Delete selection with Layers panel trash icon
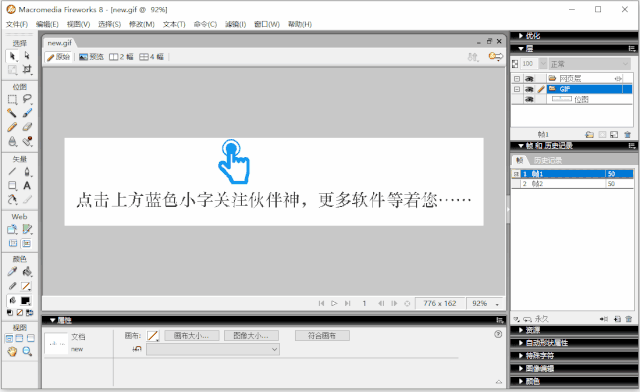The image size is (640, 392). point(627,134)
